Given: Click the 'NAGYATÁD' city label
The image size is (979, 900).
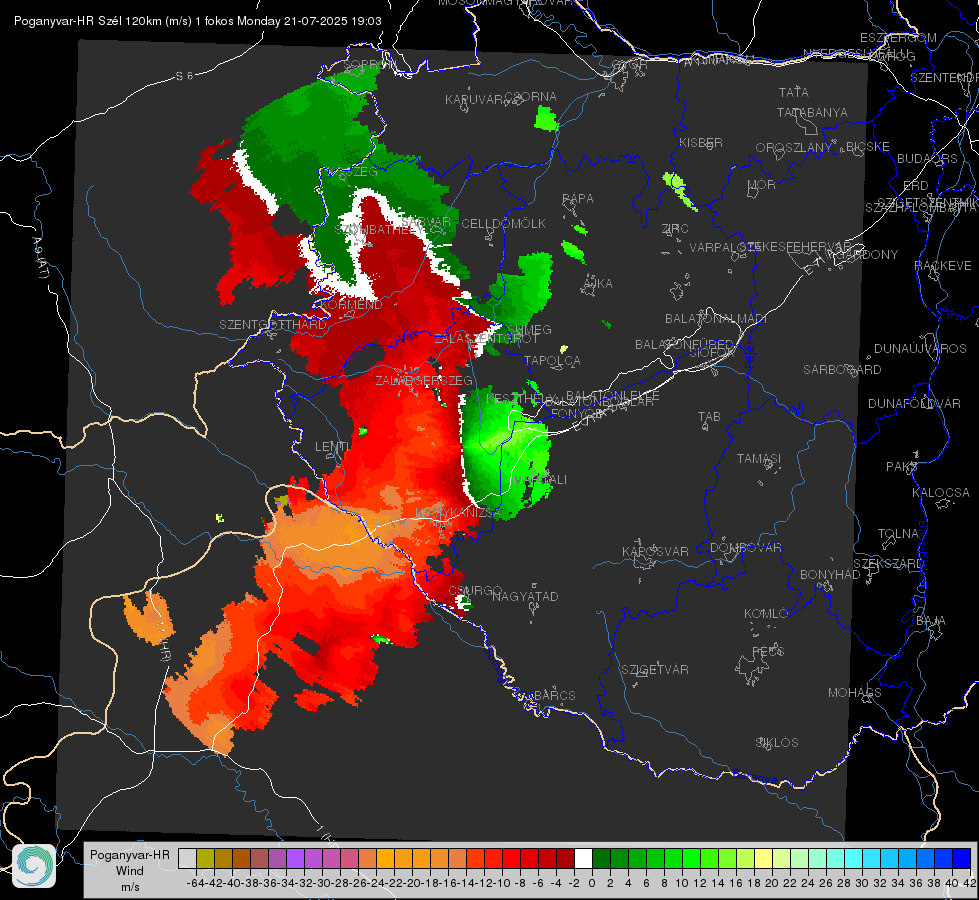Looking at the screenshot, I should [525, 596].
